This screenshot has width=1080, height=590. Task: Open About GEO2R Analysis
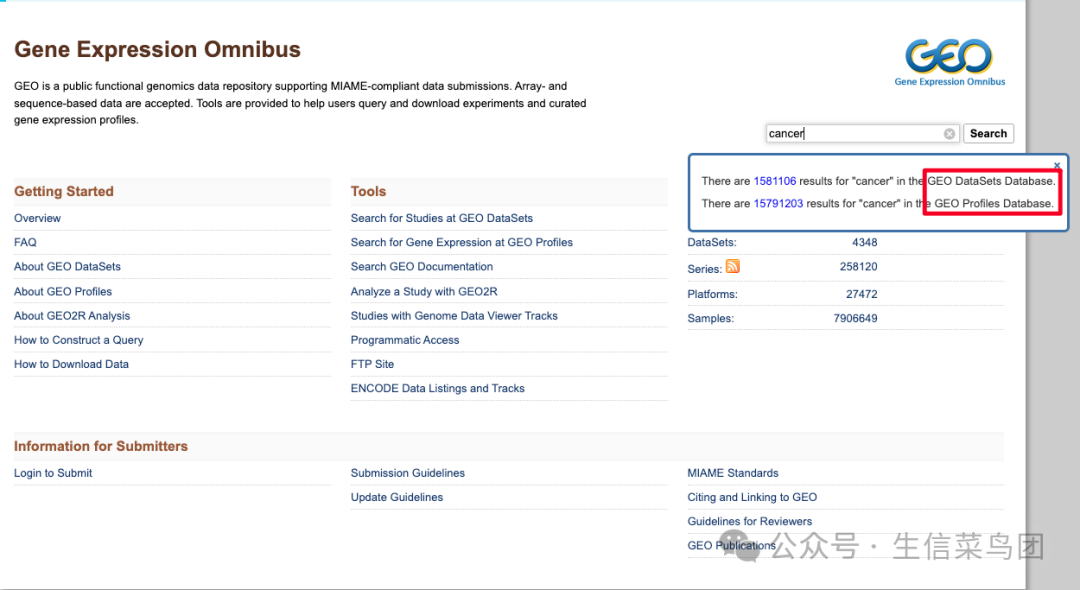(72, 315)
